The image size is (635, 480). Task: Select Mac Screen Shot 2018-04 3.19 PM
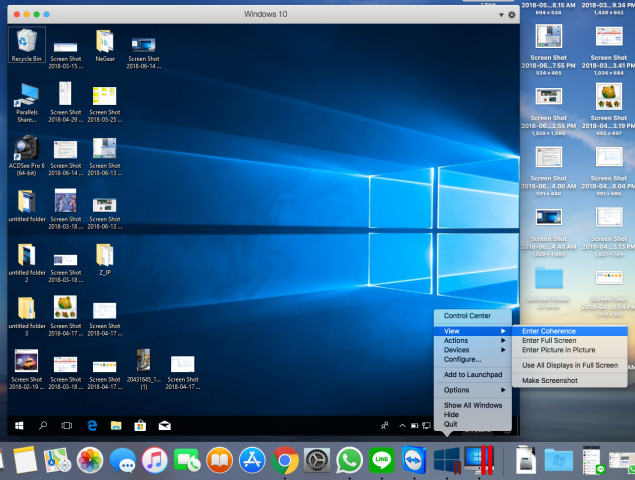click(609, 96)
